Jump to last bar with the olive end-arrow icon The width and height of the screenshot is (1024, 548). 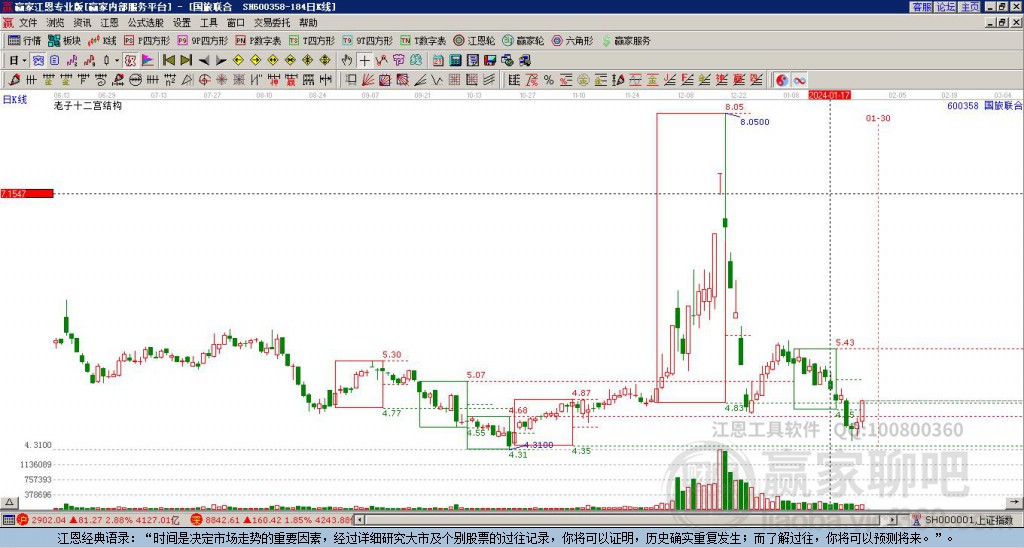186,61
